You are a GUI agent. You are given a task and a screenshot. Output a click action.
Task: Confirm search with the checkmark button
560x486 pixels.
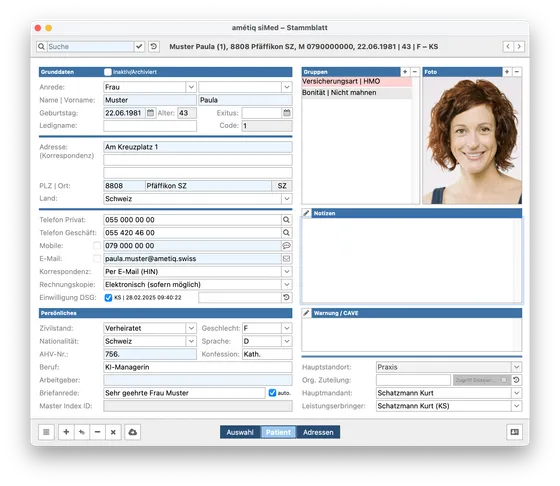pos(139,46)
